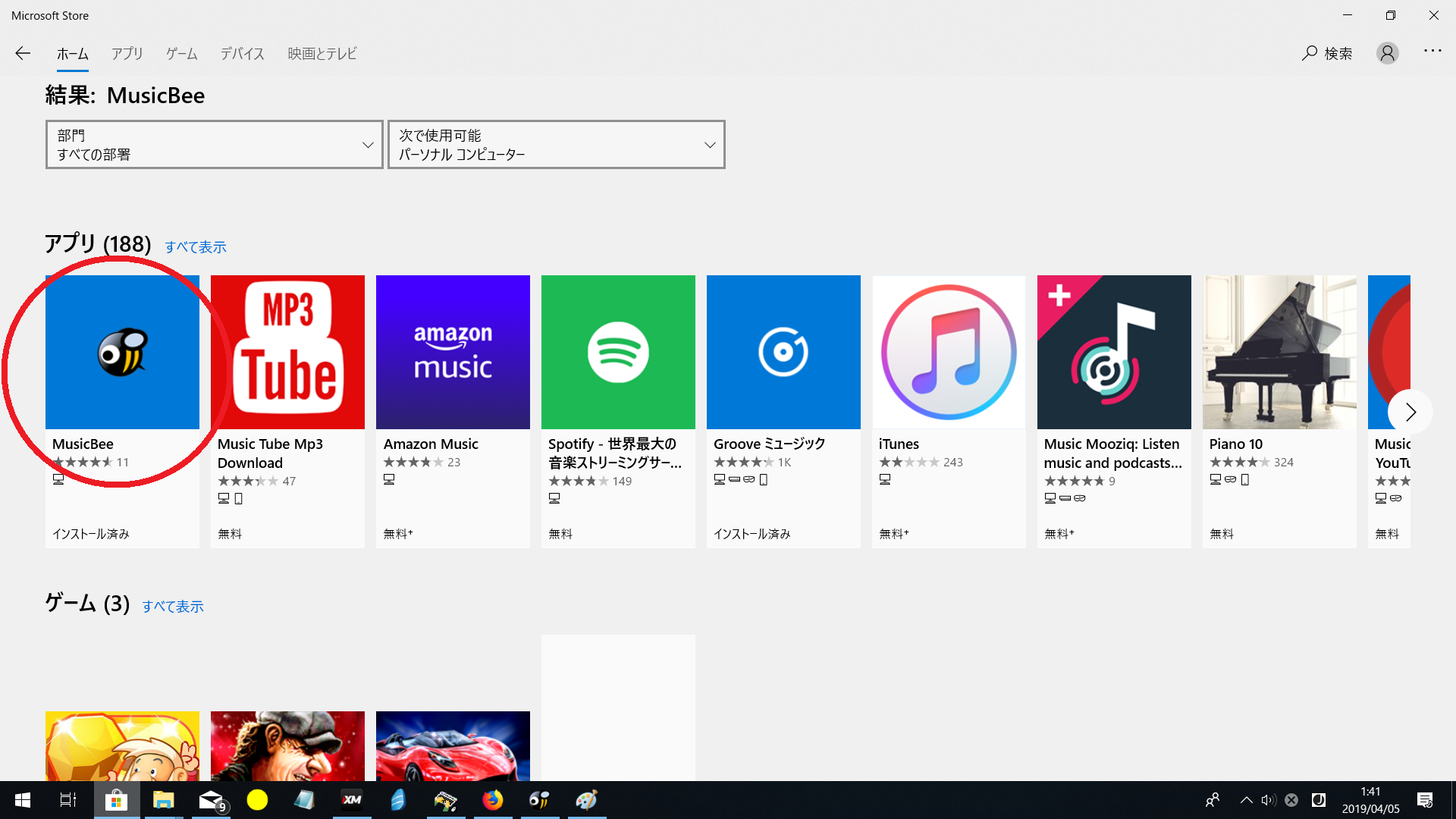Open the Windows Start menu

click(x=23, y=800)
